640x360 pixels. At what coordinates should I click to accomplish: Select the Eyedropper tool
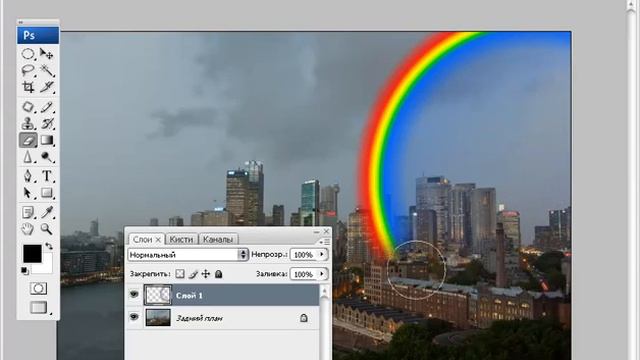[47, 212]
